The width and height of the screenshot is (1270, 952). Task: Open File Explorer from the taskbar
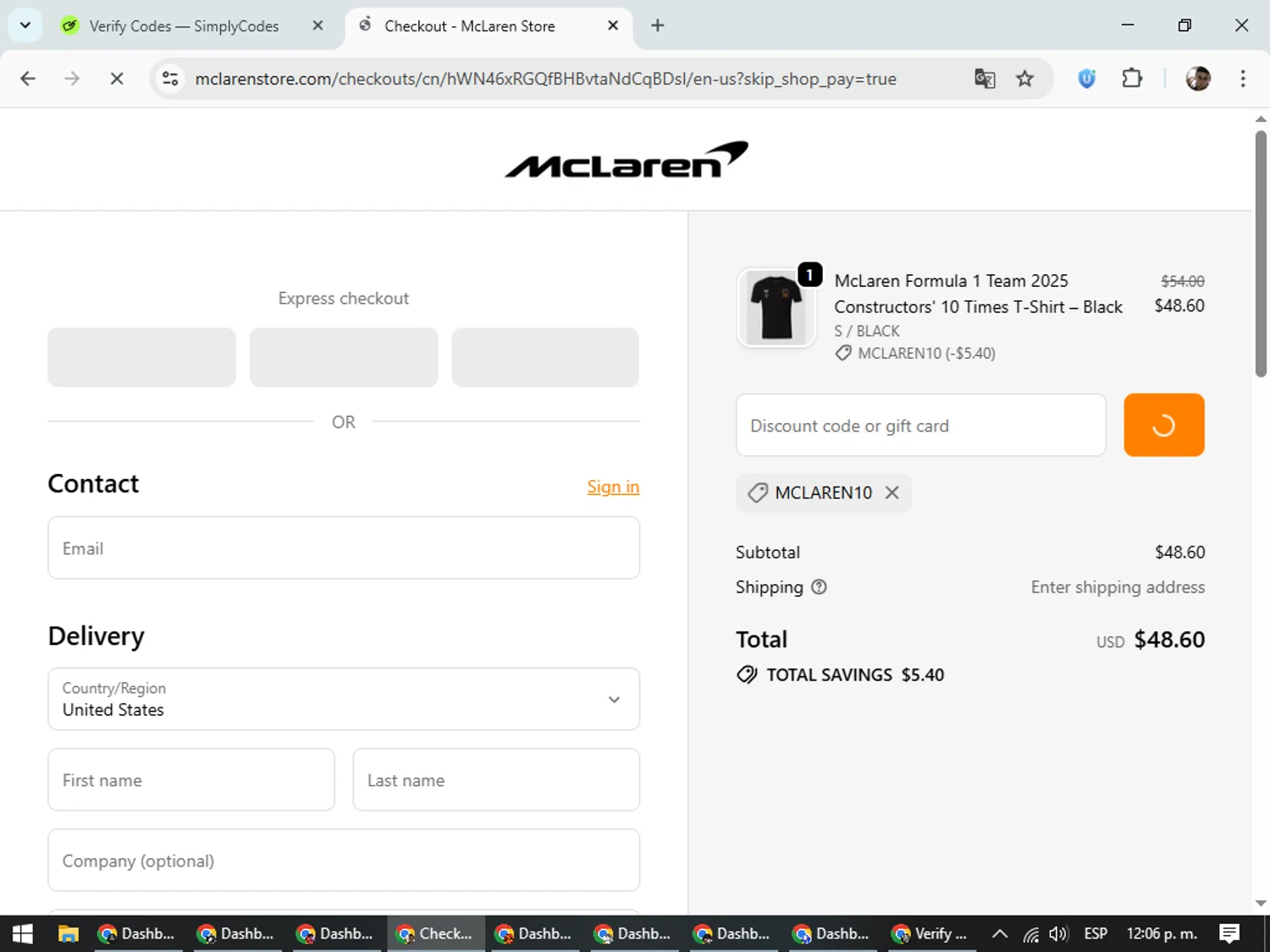pyautogui.click(x=69, y=933)
